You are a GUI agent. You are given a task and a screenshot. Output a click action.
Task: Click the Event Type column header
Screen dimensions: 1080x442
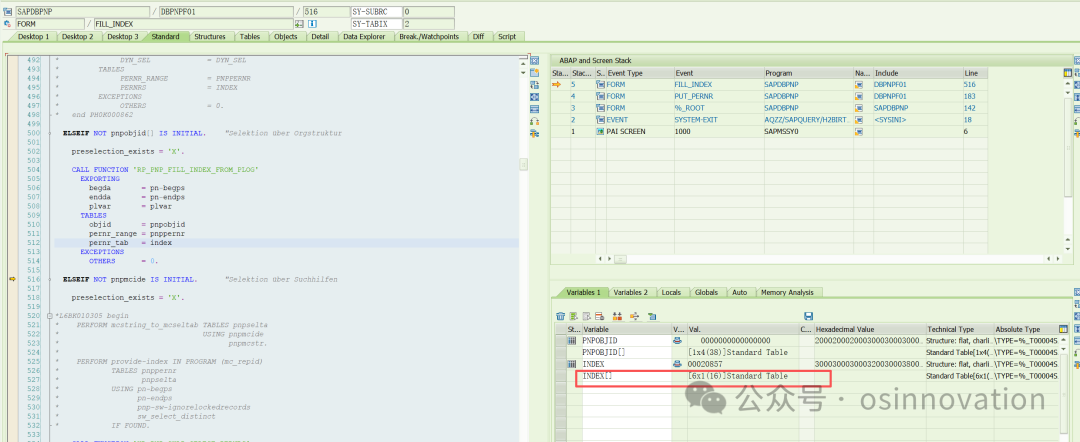pos(639,72)
